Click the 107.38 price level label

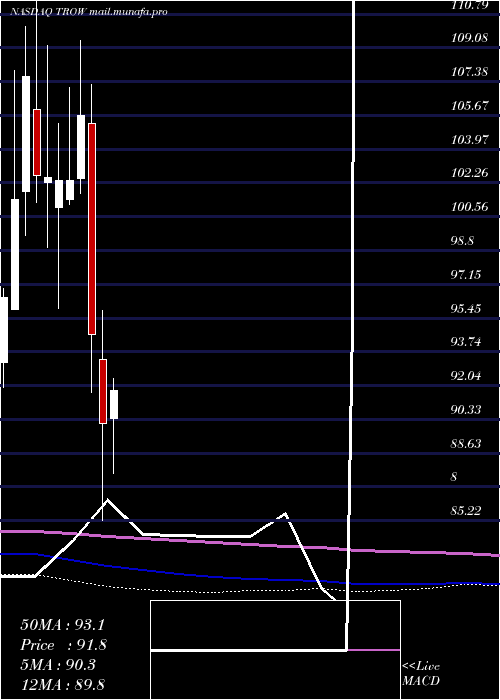click(469, 71)
